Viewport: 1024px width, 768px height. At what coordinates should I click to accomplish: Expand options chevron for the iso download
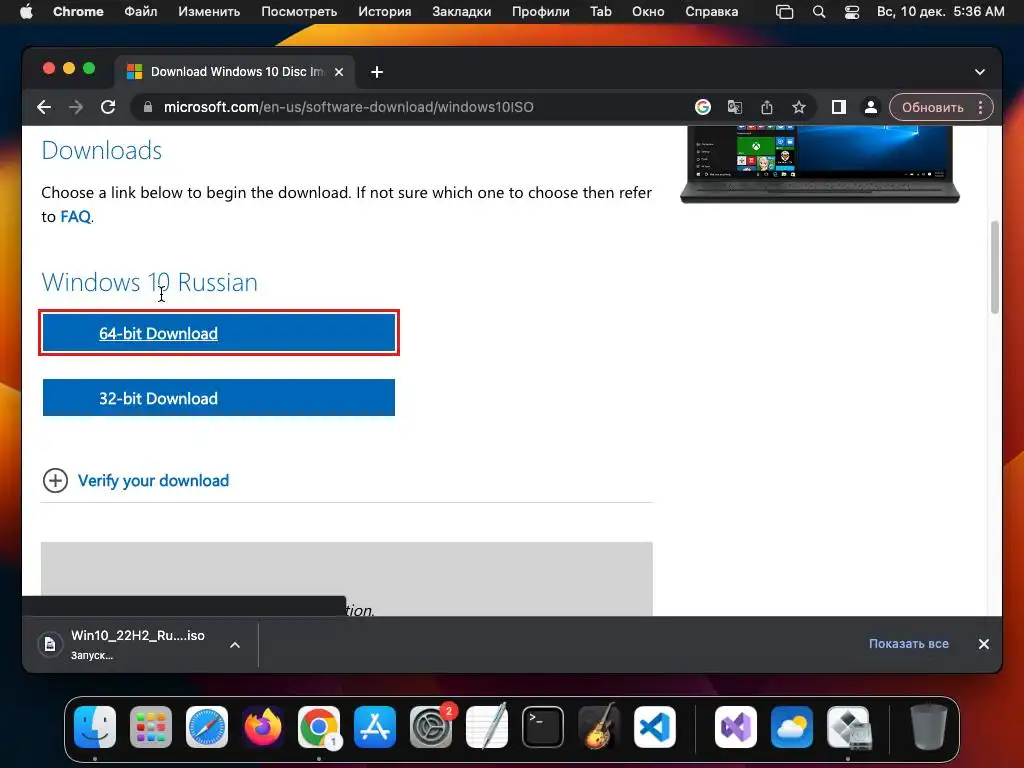[x=235, y=645]
